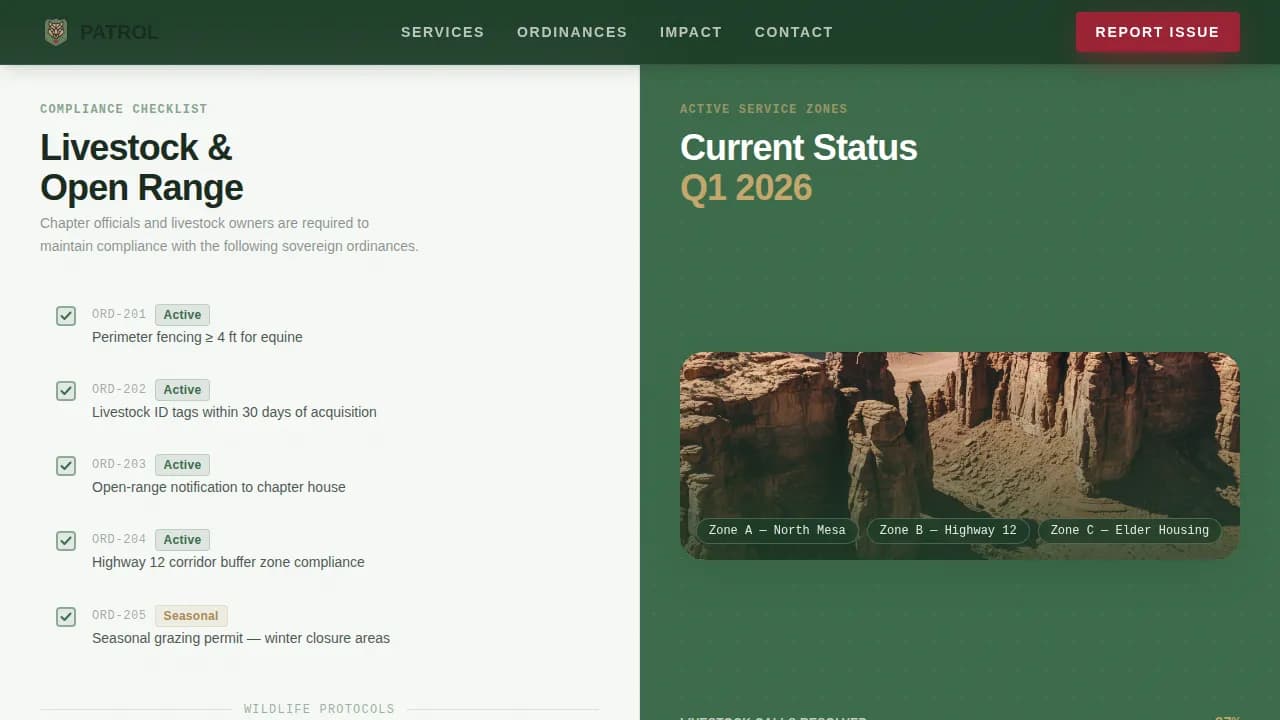This screenshot has height=720, width=1280.
Task: Navigate to the Contact page
Action: tap(794, 32)
